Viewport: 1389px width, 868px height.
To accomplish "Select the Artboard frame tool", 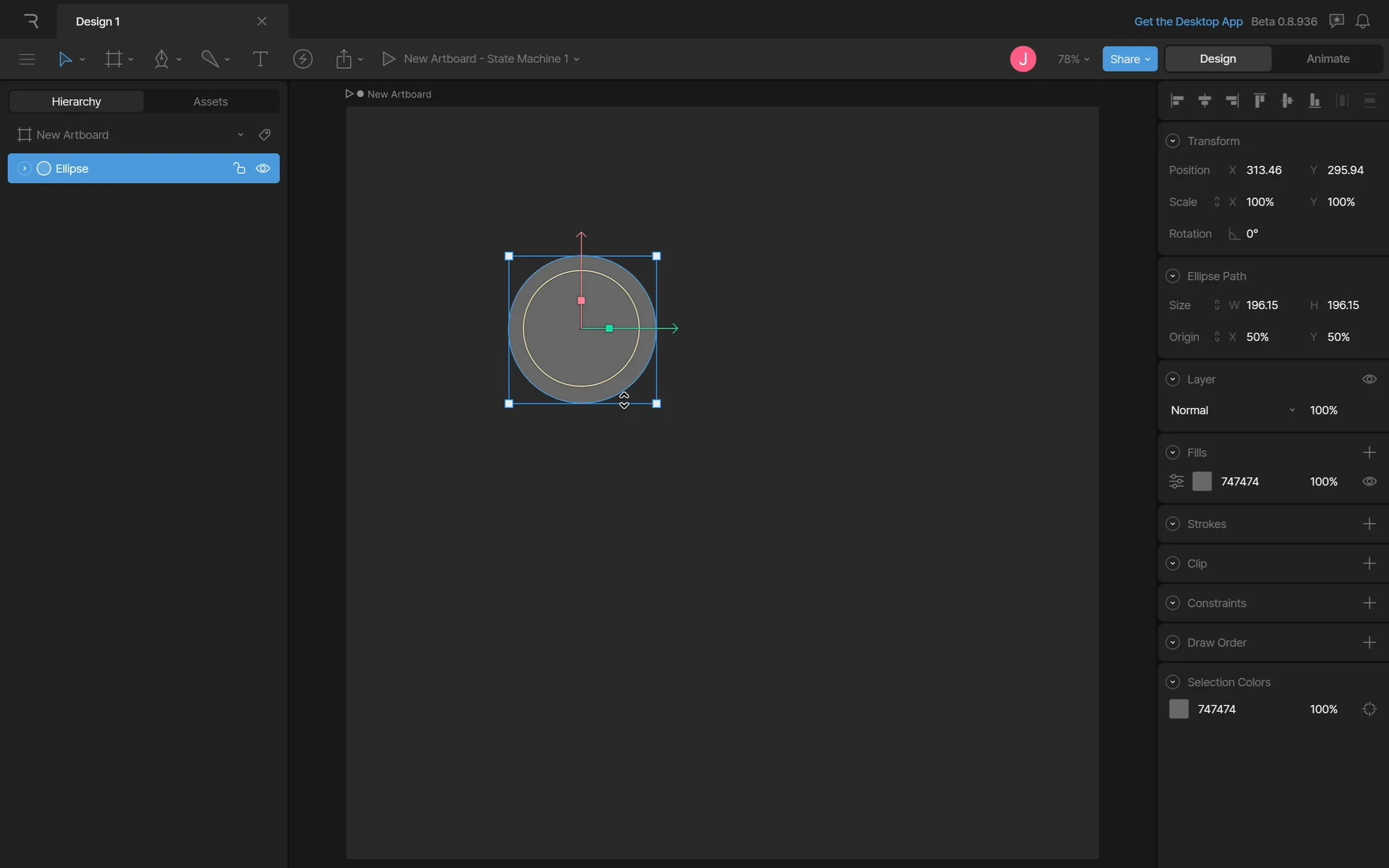I will (114, 59).
